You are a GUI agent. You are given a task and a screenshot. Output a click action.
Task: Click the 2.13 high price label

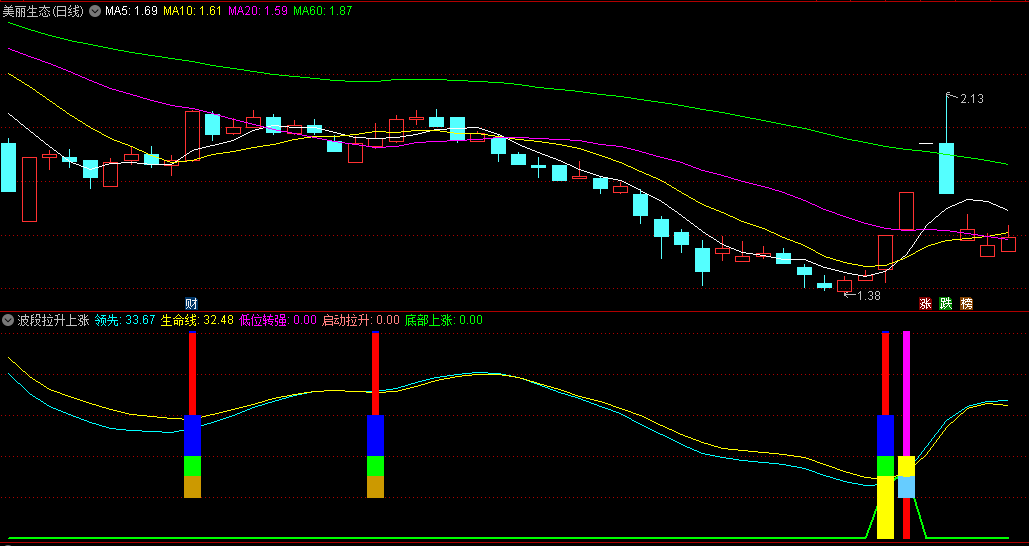click(x=972, y=99)
